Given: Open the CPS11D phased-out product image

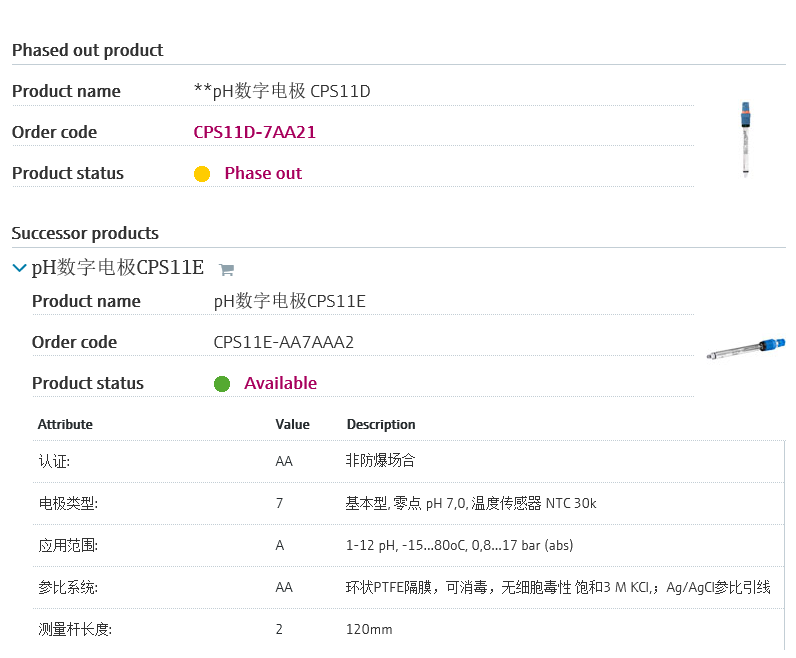Looking at the screenshot, I should click(x=745, y=138).
